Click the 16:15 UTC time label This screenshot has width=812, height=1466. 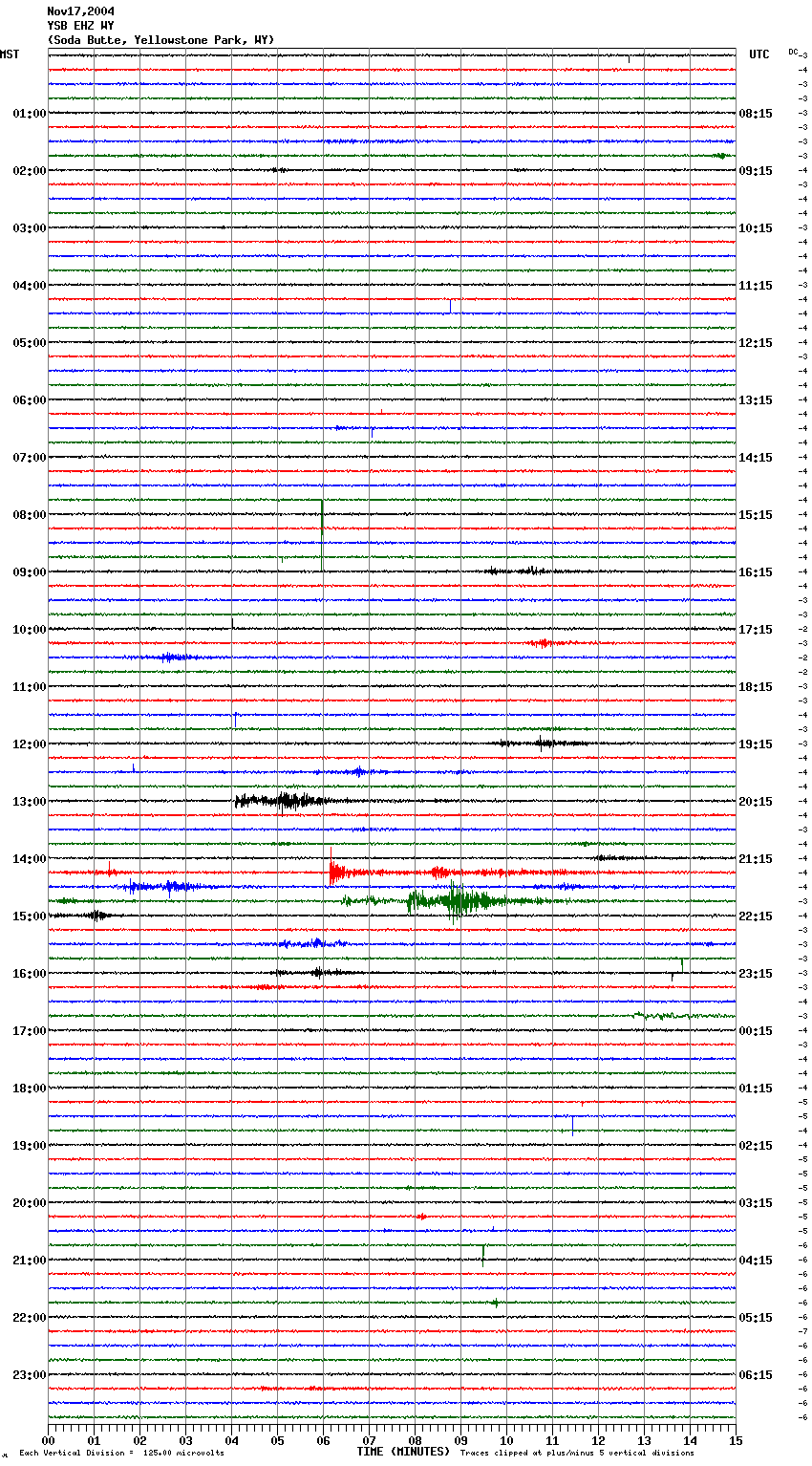[x=756, y=572]
